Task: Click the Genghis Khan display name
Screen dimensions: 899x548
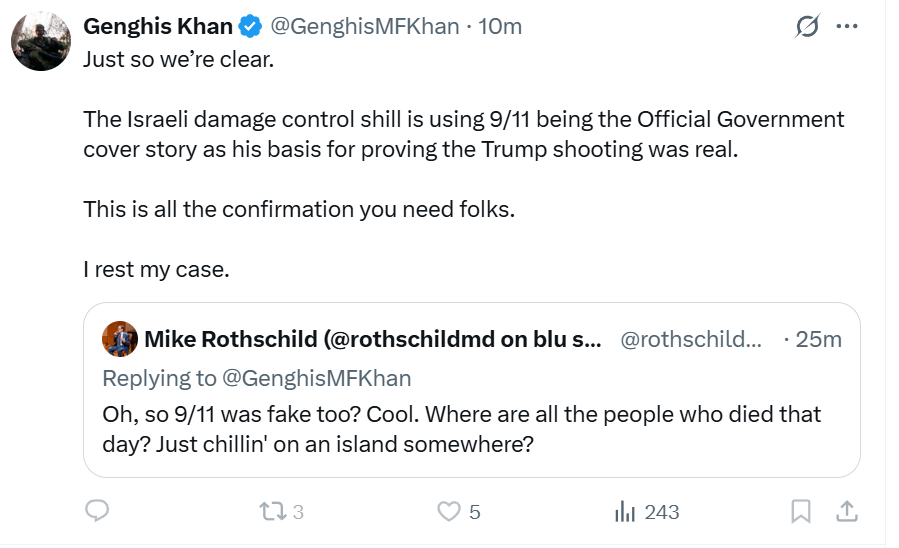Action: click(x=158, y=27)
